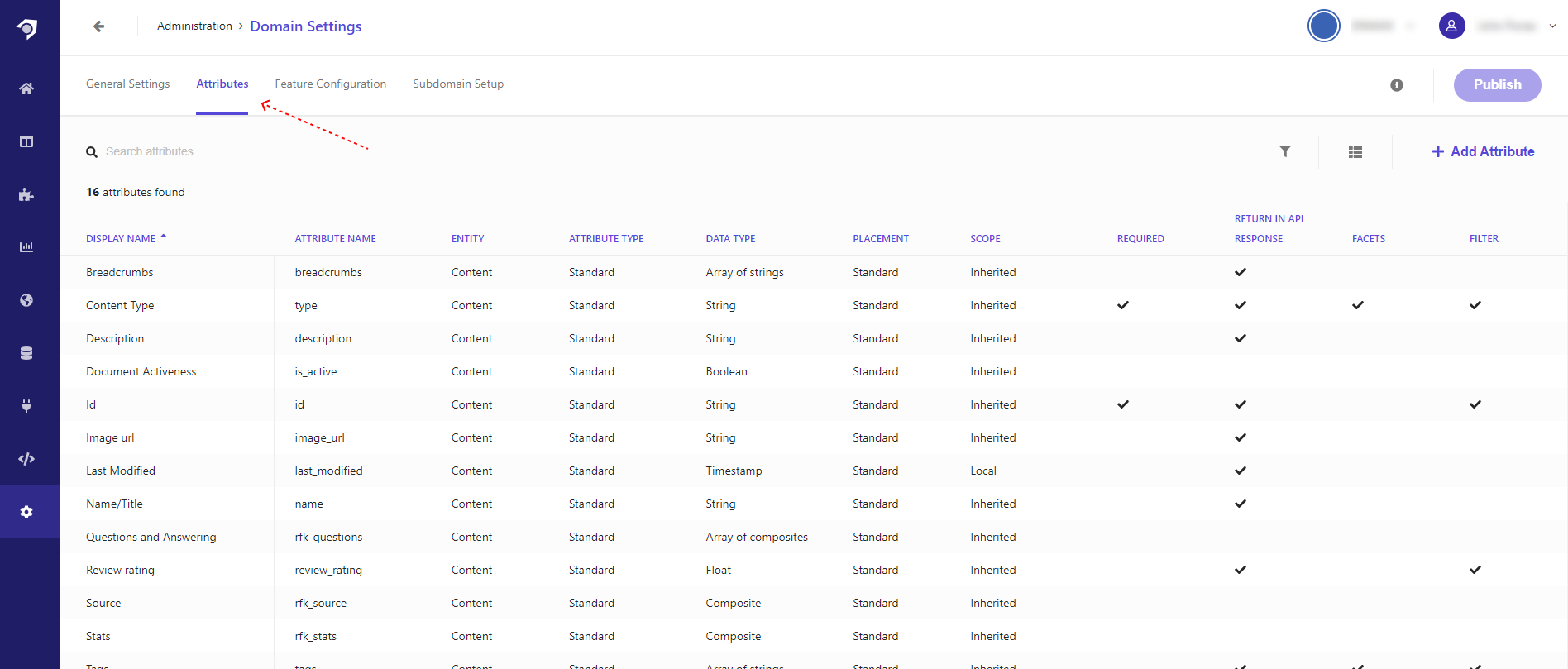Click the logo icon in the sidebar

(26, 29)
